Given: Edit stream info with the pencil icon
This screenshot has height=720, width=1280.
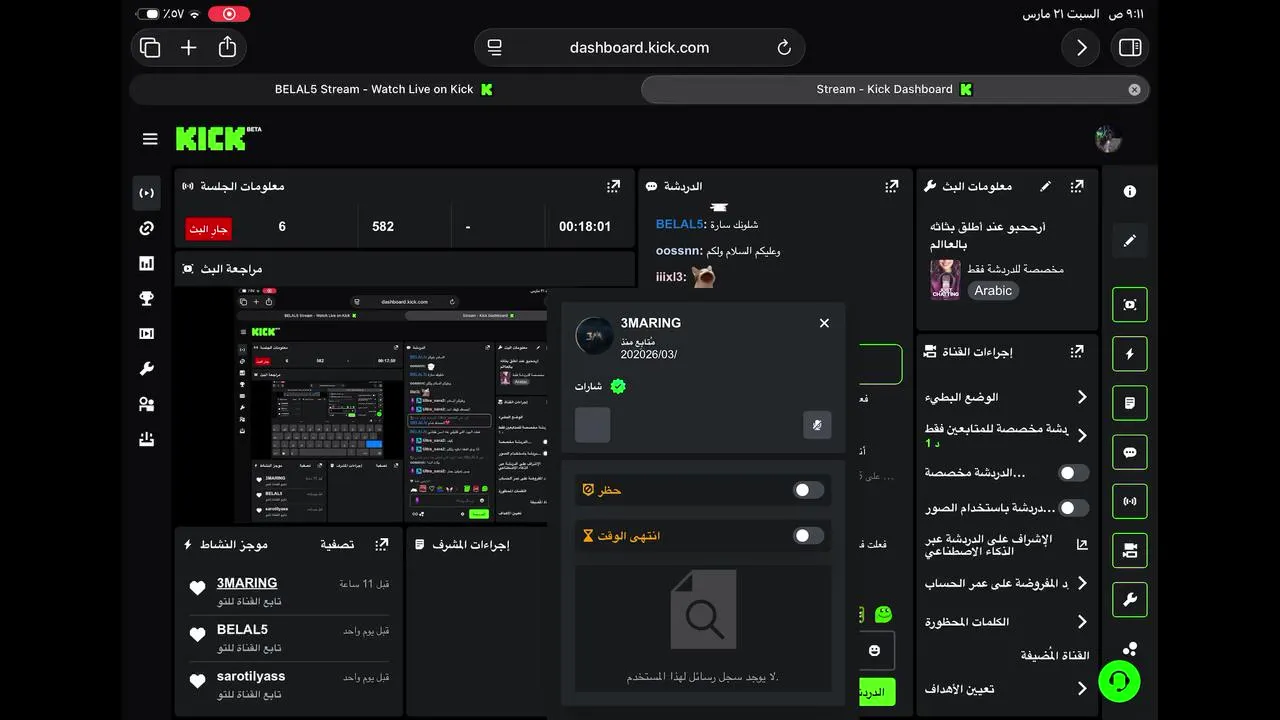Looking at the screenshot, I should [x=1046, y=186].
